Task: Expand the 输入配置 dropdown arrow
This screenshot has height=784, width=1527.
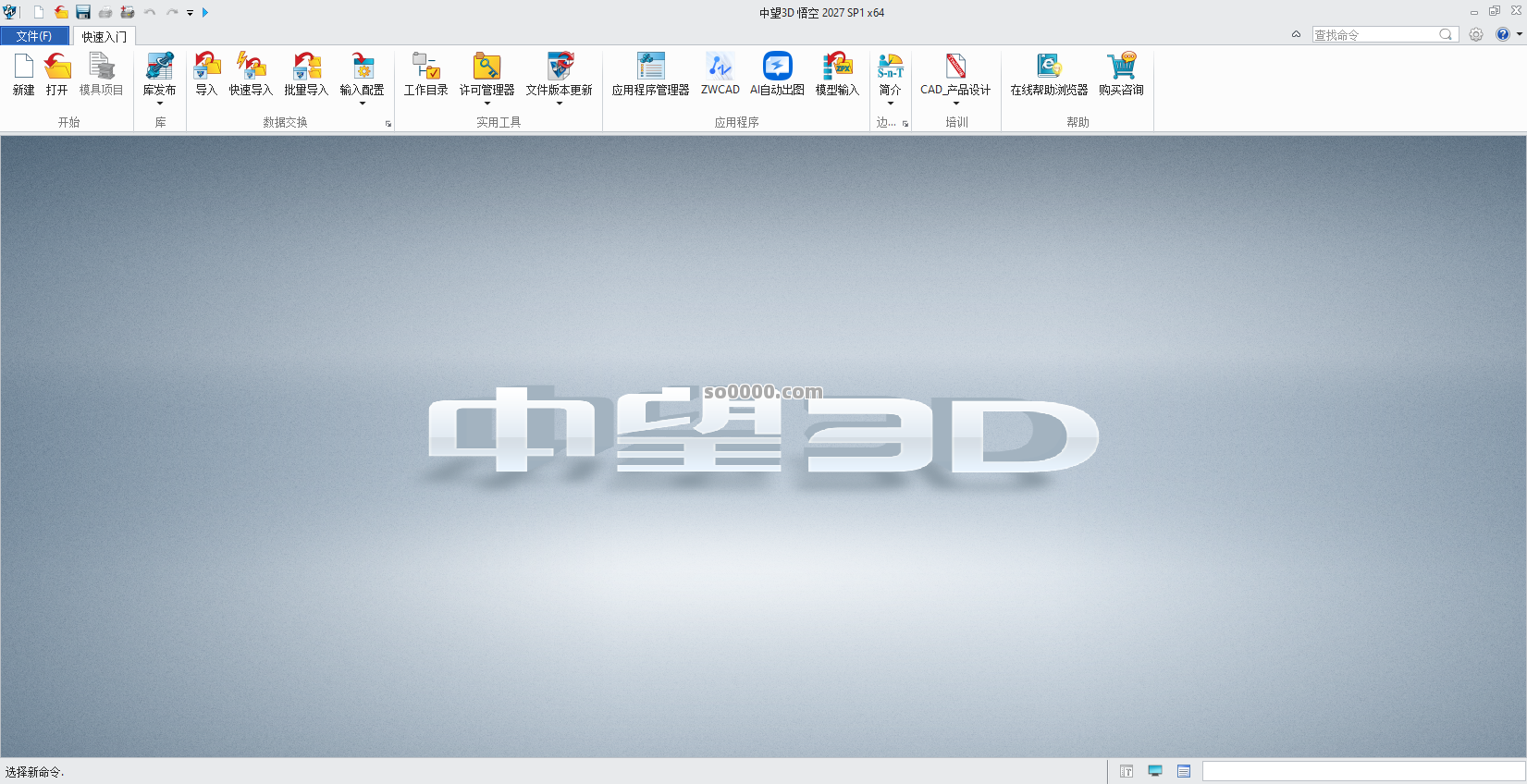Action: click(x=363, y=104)
